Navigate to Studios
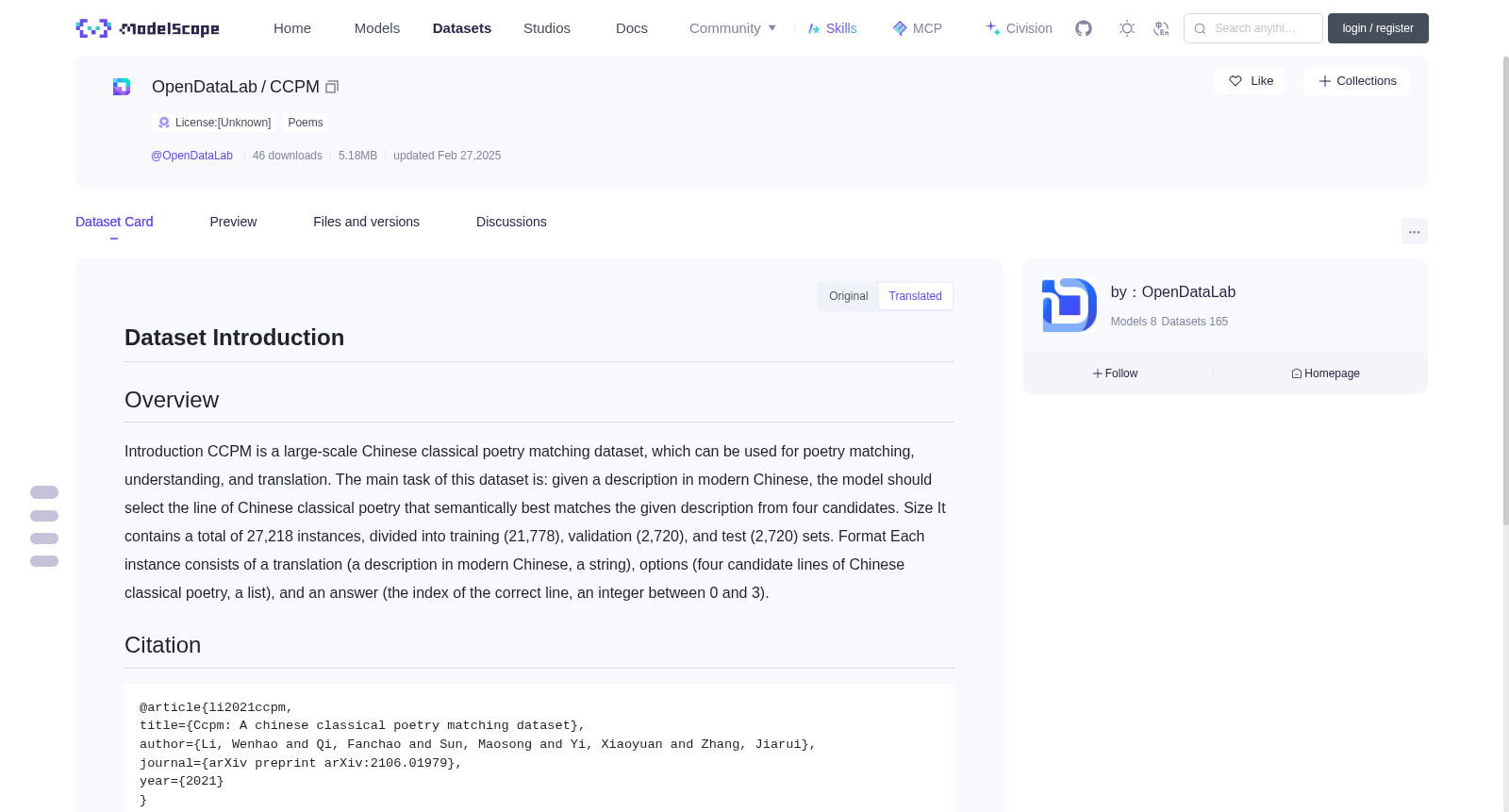Viewport: 1509px width, 812px height. (x=547, y=28)
